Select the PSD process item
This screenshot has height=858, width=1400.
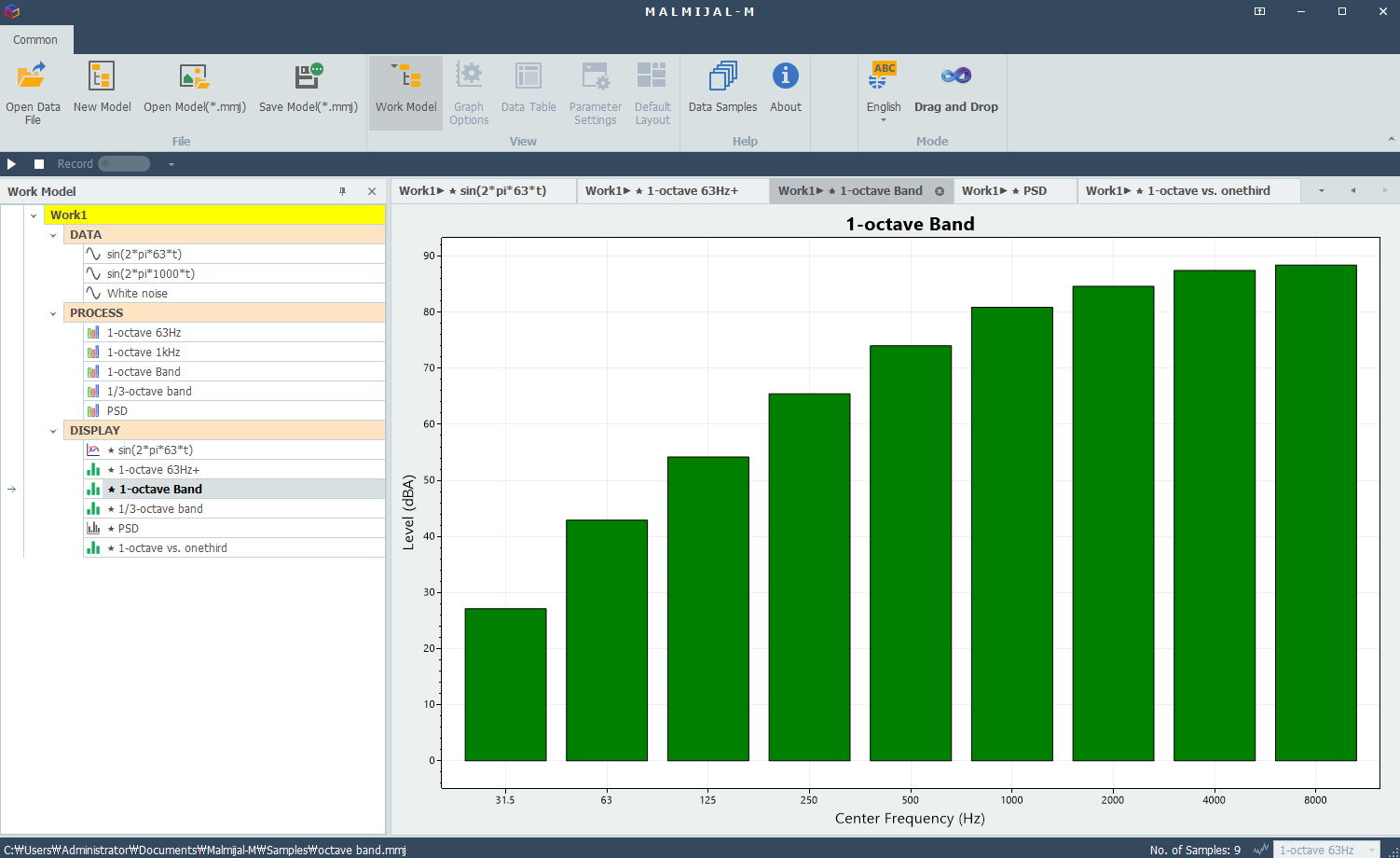point(234,410)
